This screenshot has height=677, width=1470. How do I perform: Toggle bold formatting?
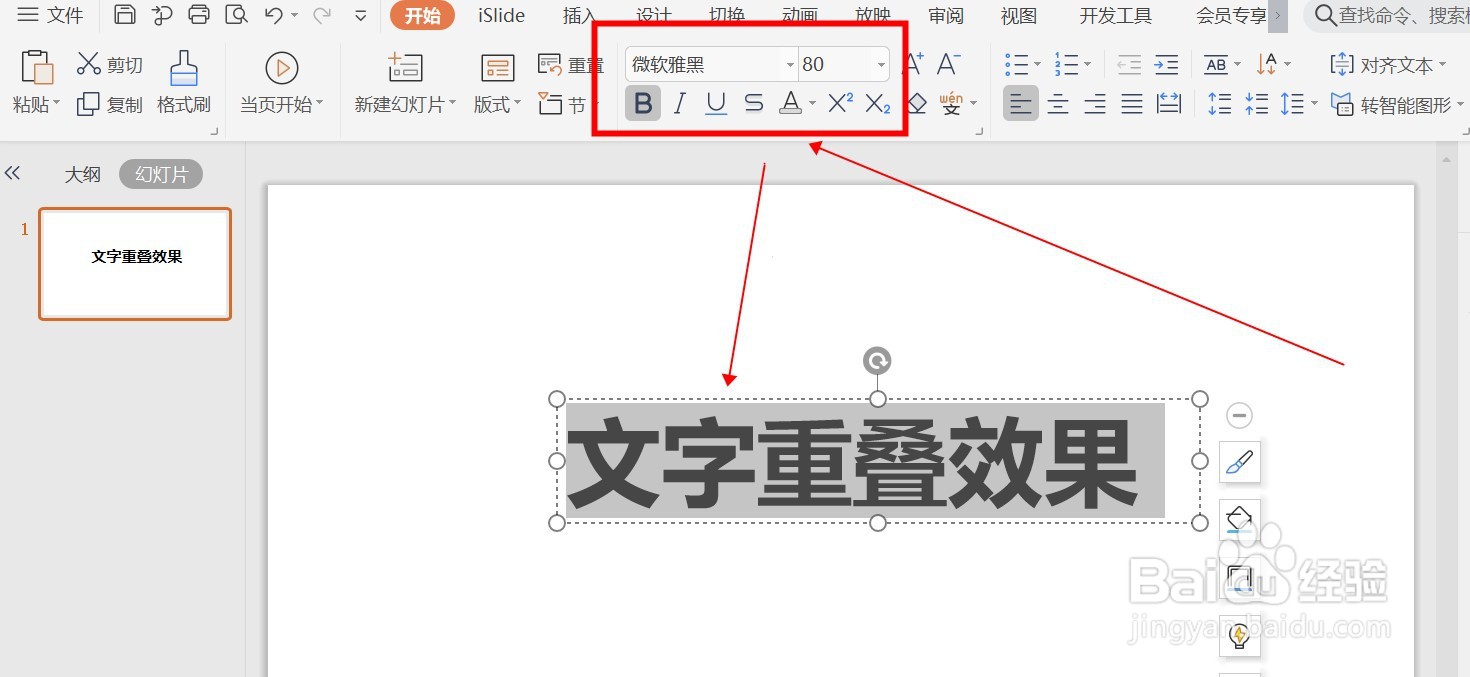[x=643, y=103]
